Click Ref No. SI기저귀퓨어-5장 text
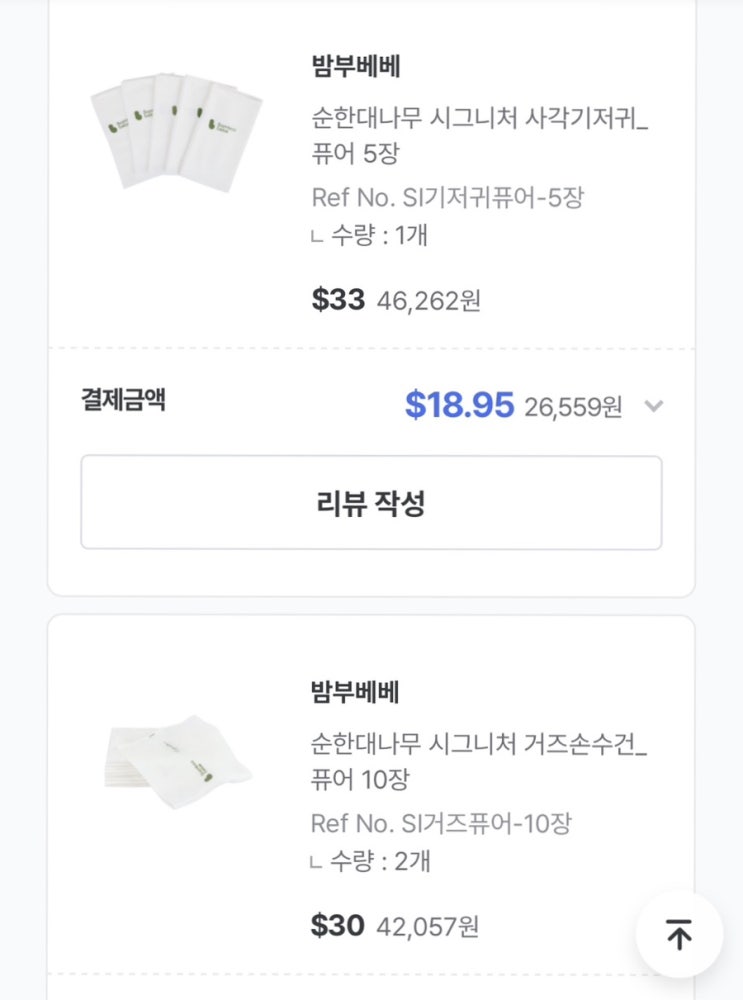This screenshot has height=1000, width=743. pos(447,198)
